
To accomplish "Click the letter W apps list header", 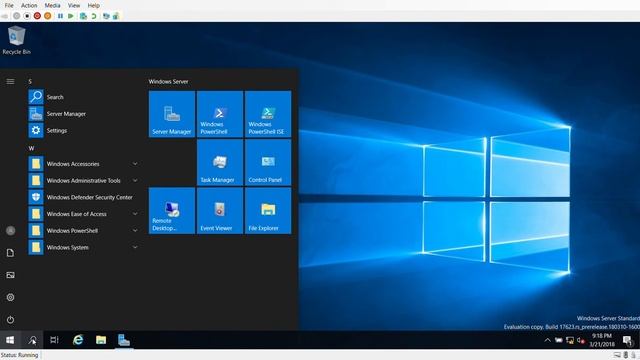I will coord(31,148).
